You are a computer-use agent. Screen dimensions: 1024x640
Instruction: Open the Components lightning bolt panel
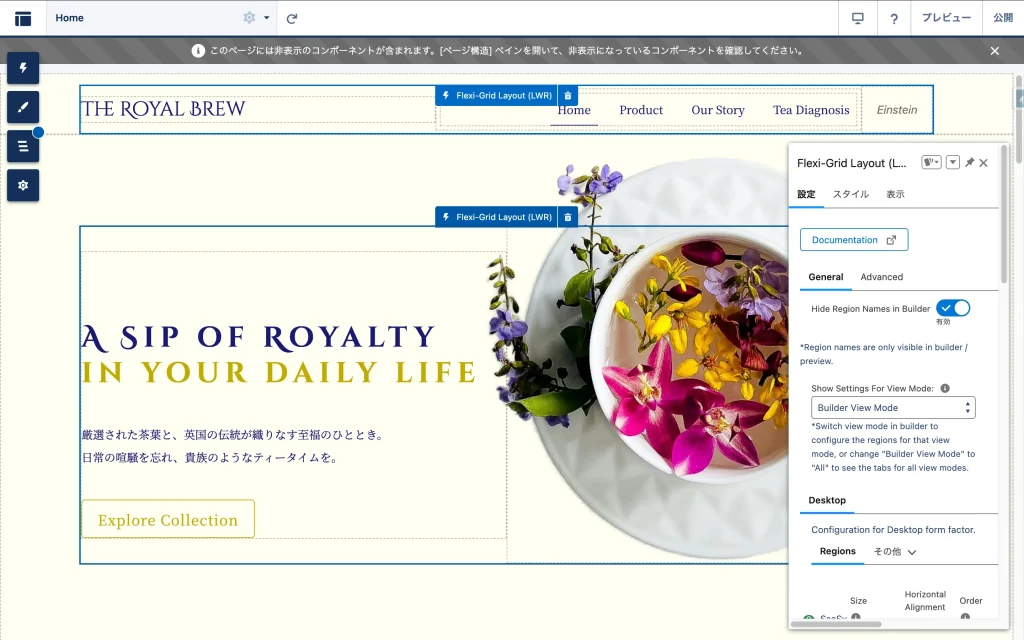[23, 68]
